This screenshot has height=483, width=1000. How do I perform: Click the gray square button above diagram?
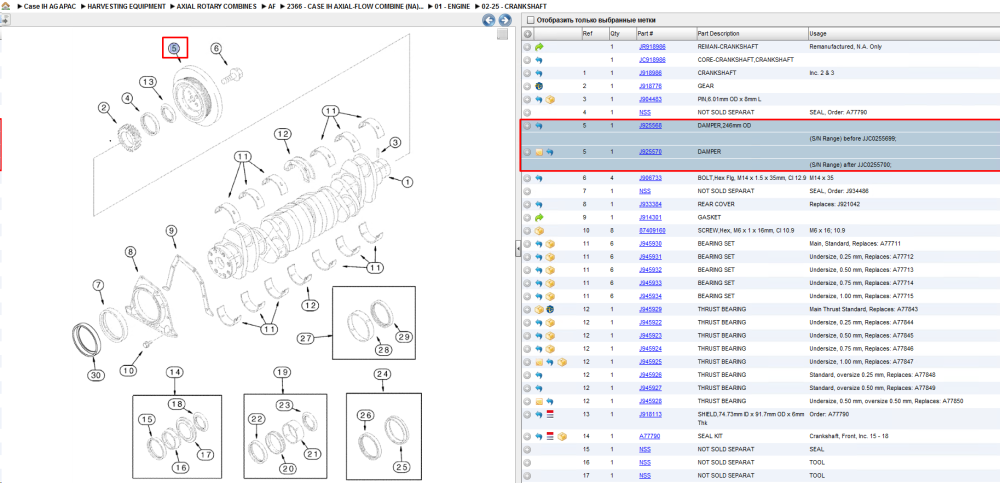click(503, 34)
